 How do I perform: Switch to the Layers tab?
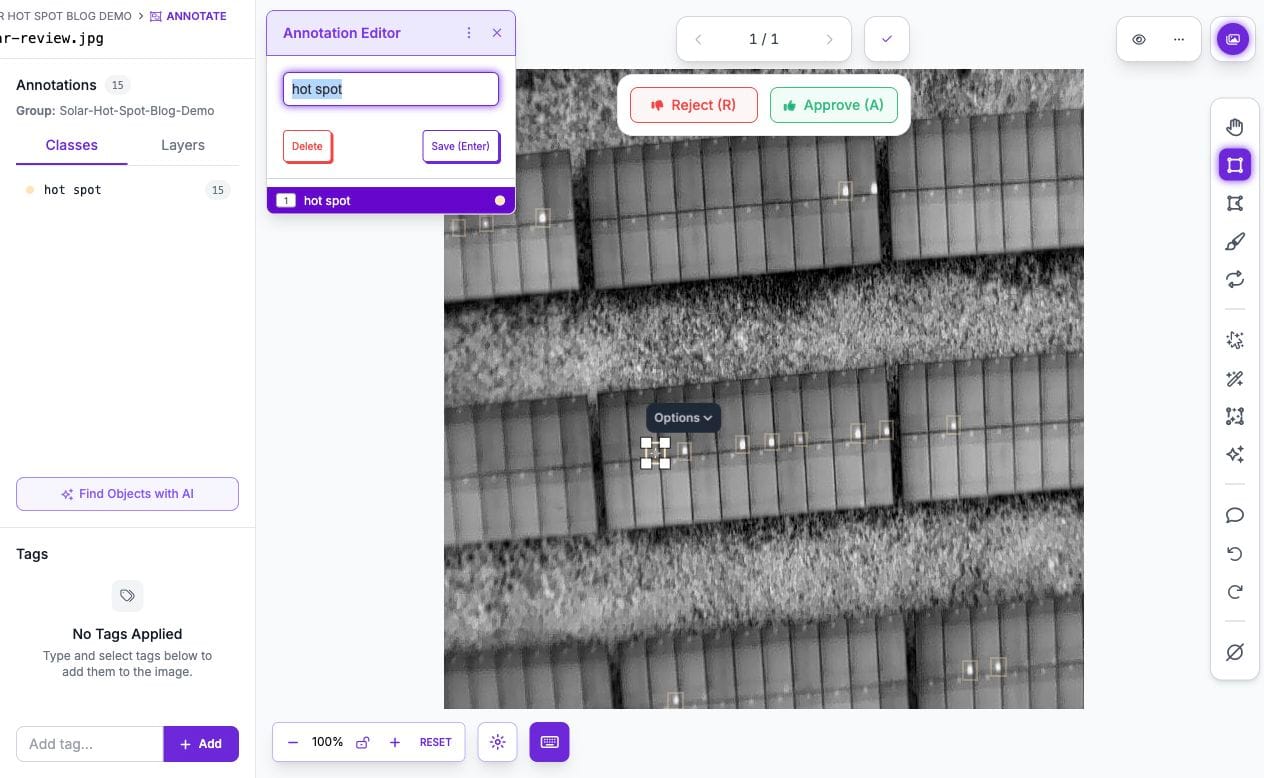[183, 145]
